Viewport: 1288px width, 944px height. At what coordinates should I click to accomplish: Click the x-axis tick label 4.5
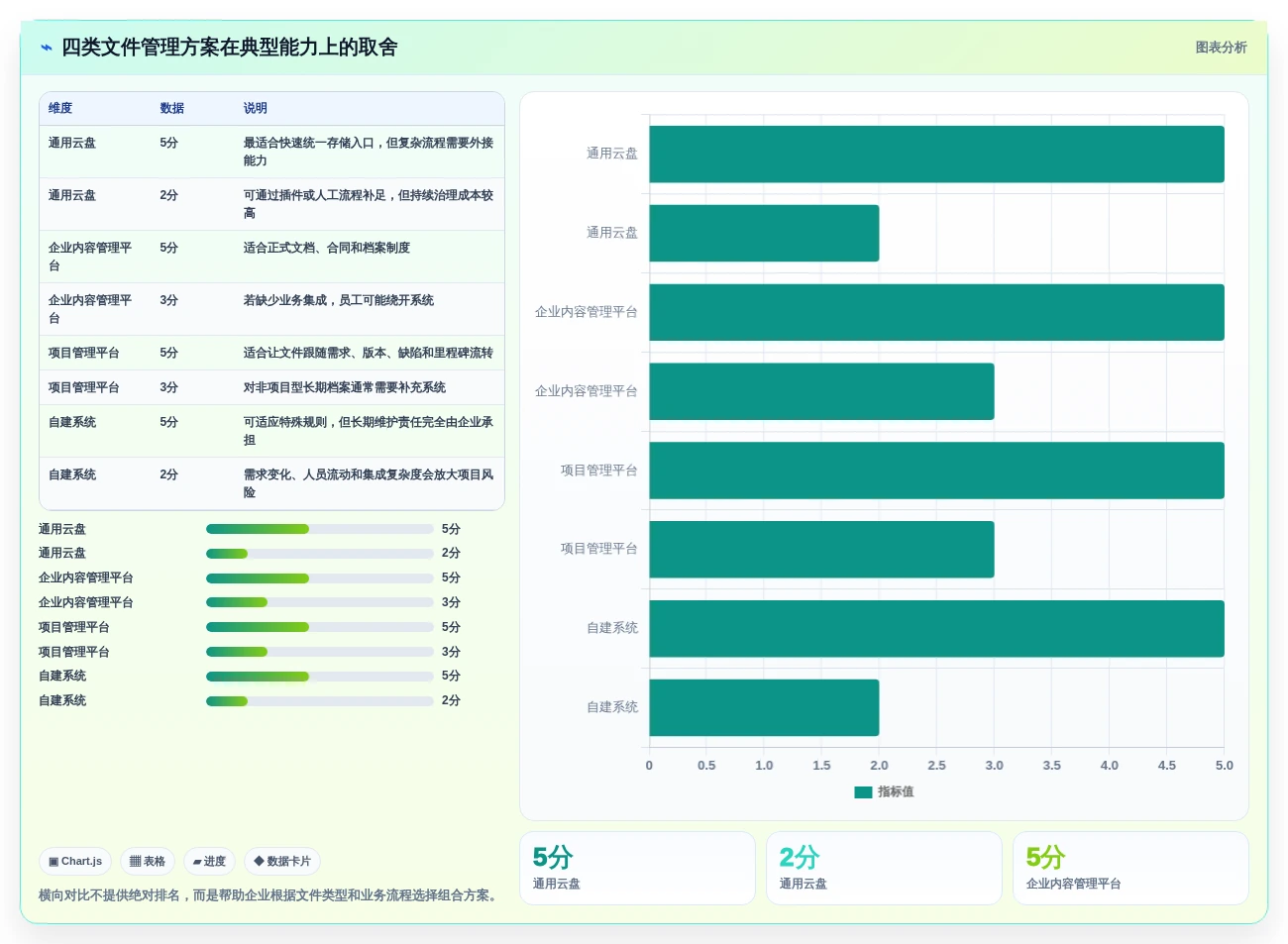coord(1167,766)
